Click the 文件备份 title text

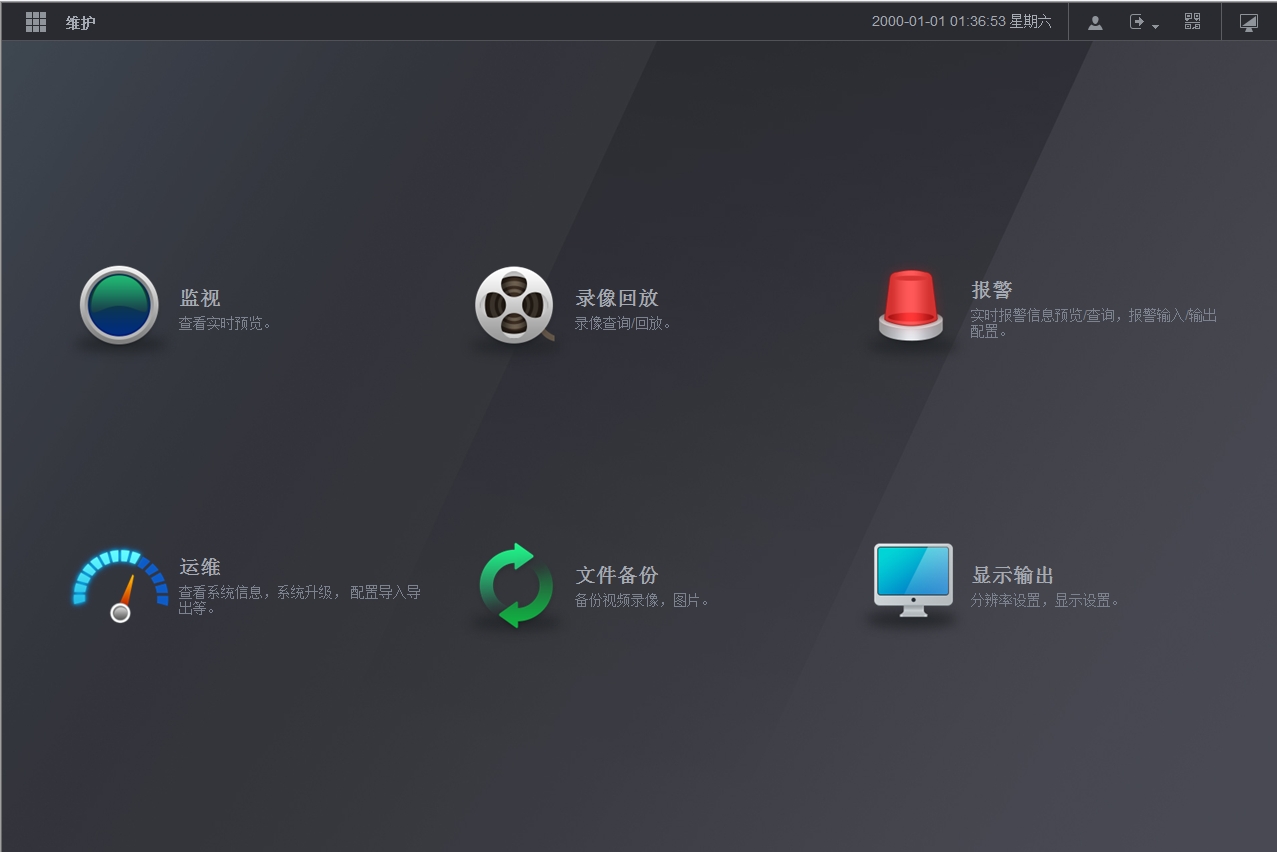point(616,575)
